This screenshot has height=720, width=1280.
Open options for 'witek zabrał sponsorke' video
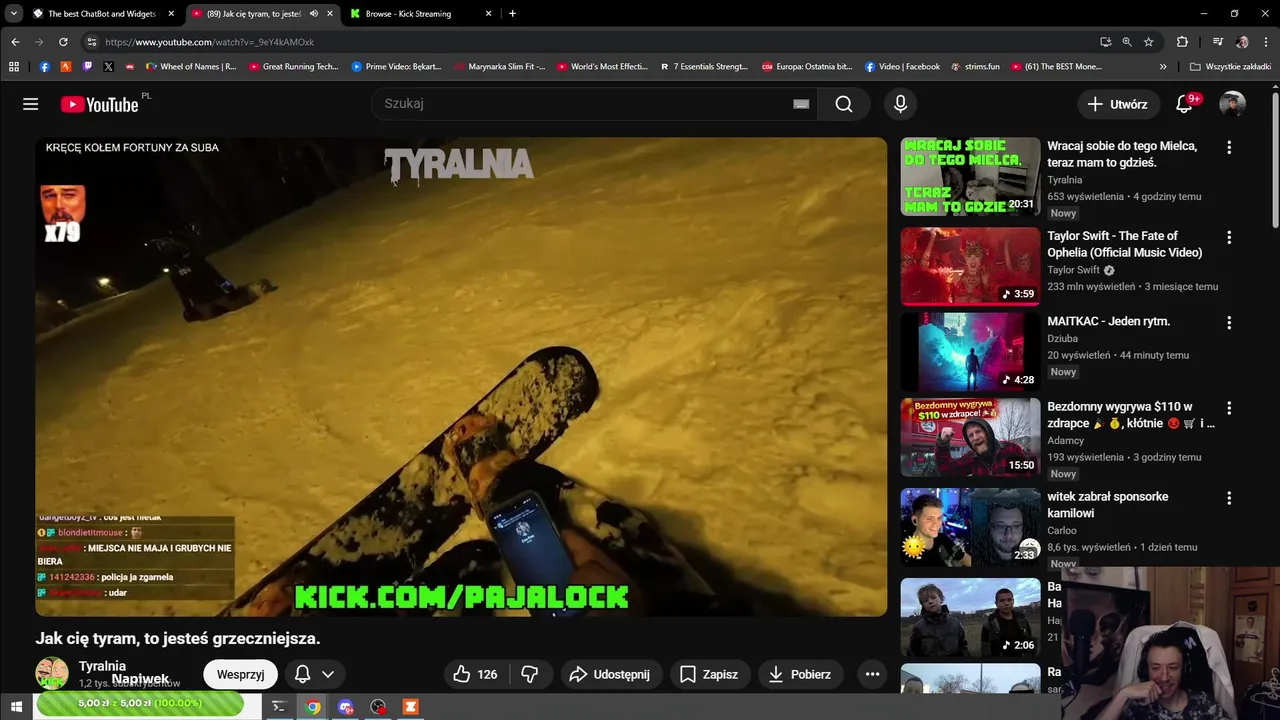1229,498
